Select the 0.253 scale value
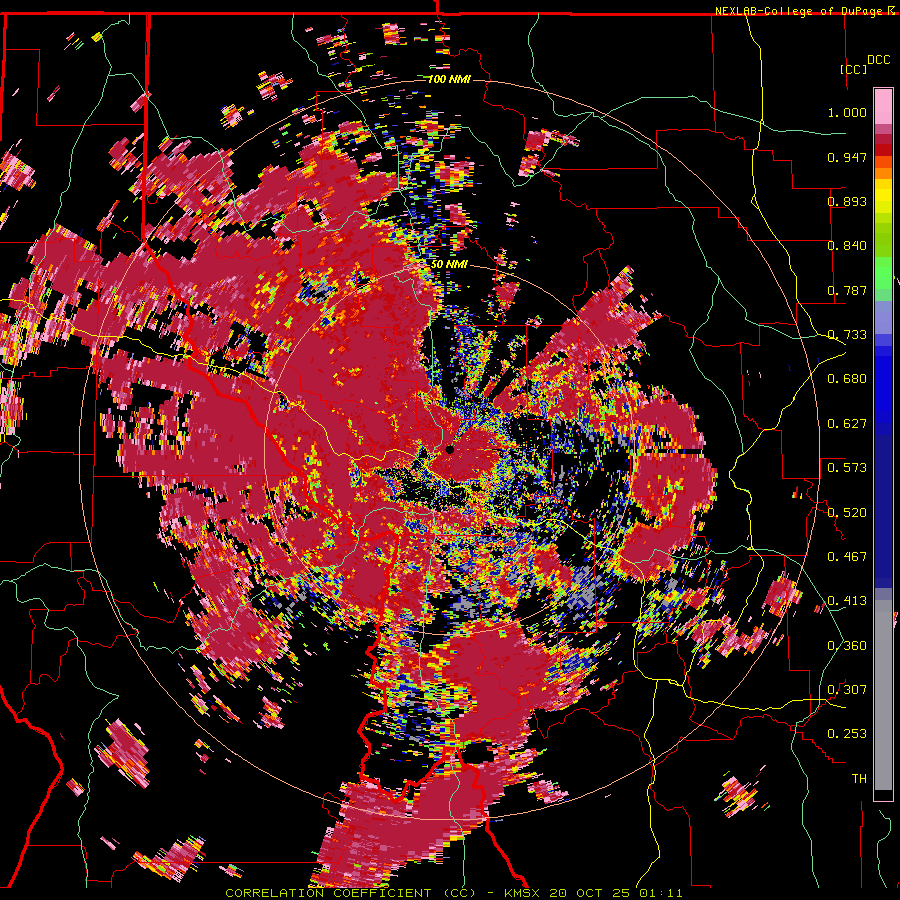Image resolution: width=900 pixels, height=900 pixels. (x=847, y=734)
